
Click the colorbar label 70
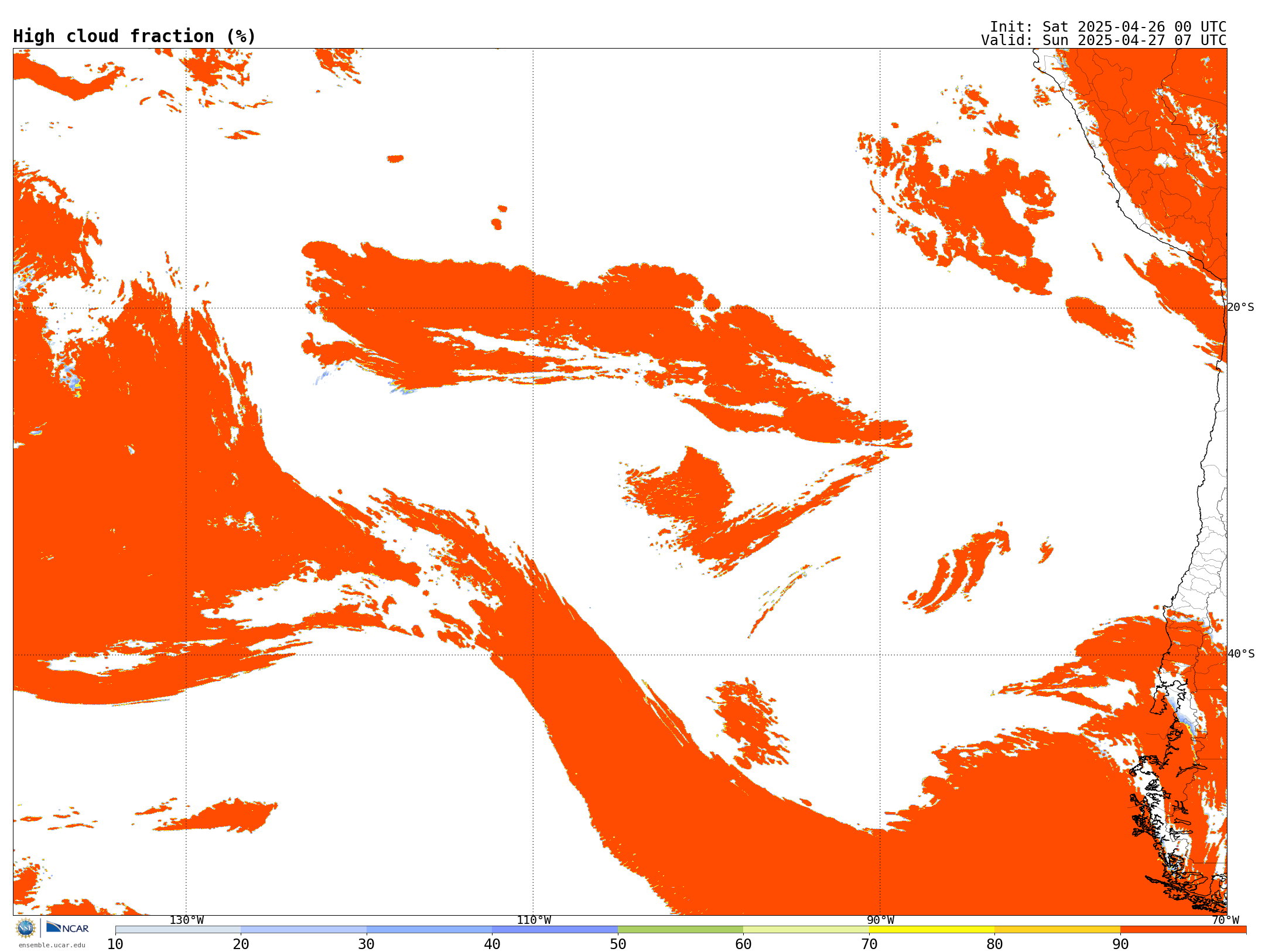tap(869, 944)
